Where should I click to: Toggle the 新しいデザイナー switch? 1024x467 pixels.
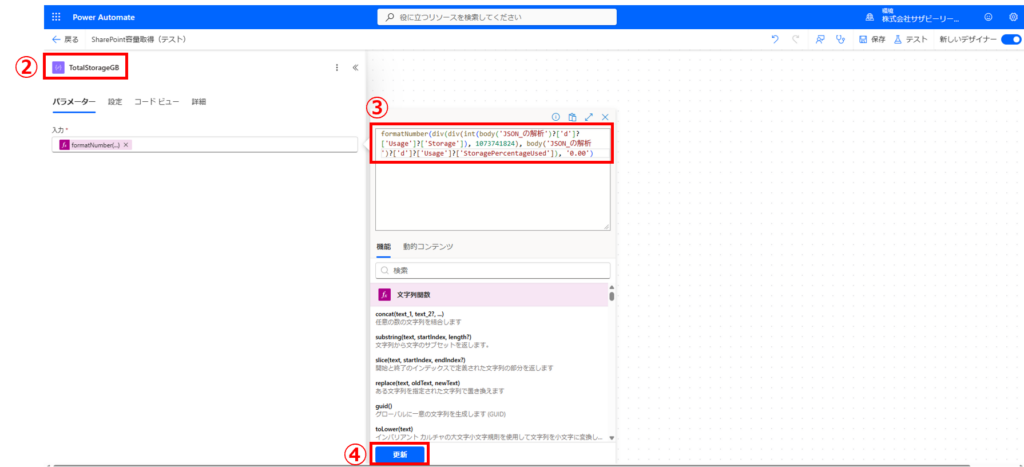[1010, 39]
